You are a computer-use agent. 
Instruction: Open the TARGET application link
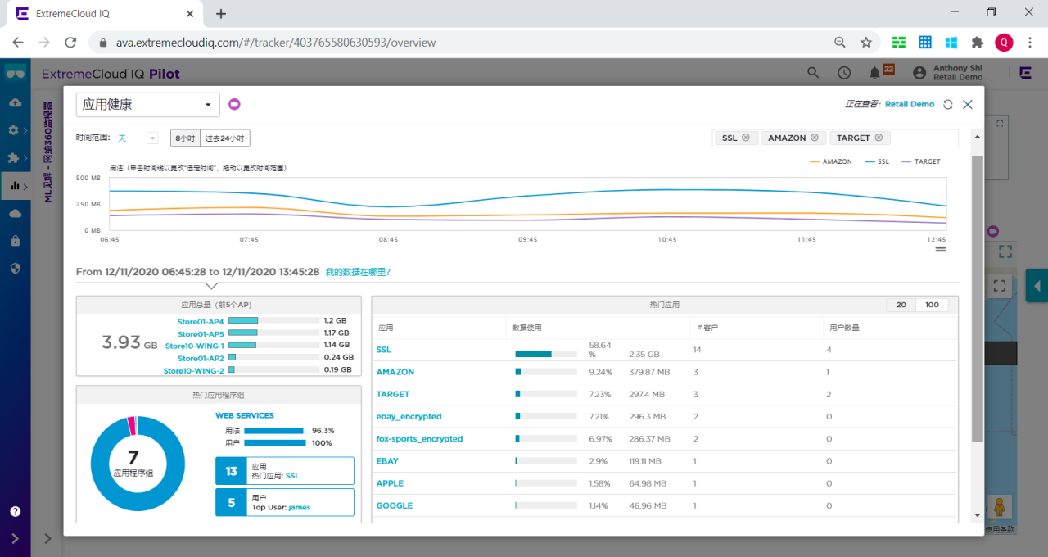[392, 394]
